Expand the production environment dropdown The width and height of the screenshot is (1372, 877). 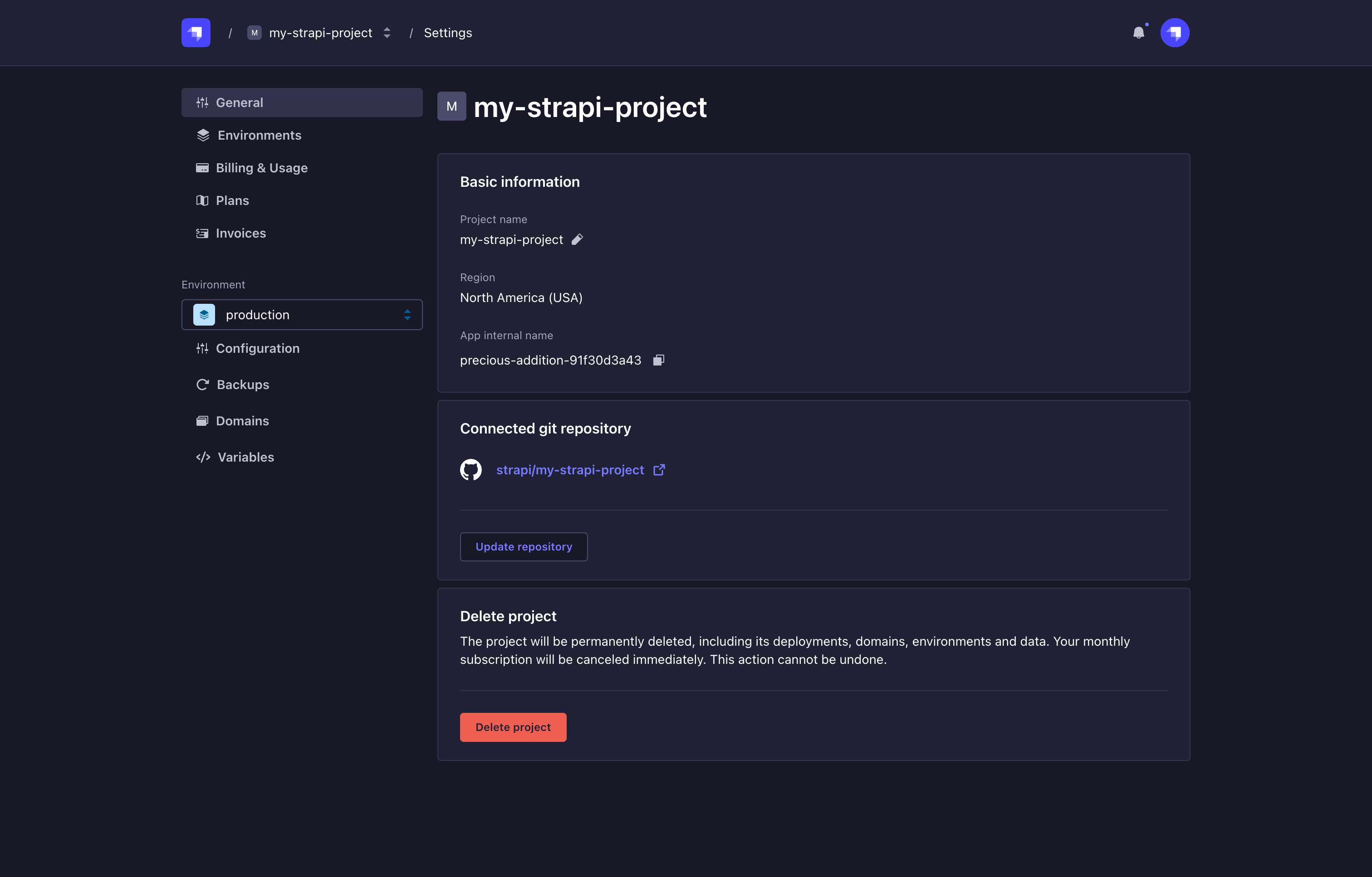coord(407,314)
